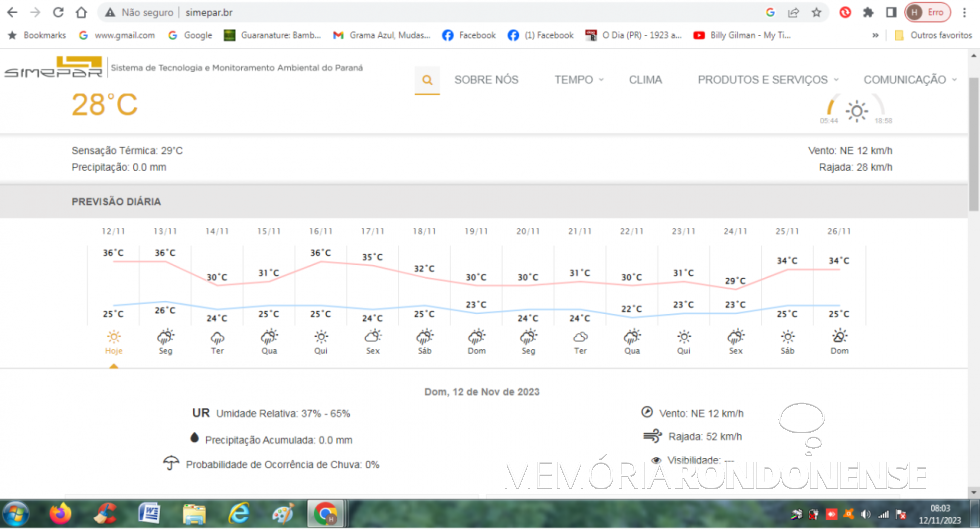Select Tuesday 14/11 rain forecast icon
The image size is (980, 530).
click(217, 338)
